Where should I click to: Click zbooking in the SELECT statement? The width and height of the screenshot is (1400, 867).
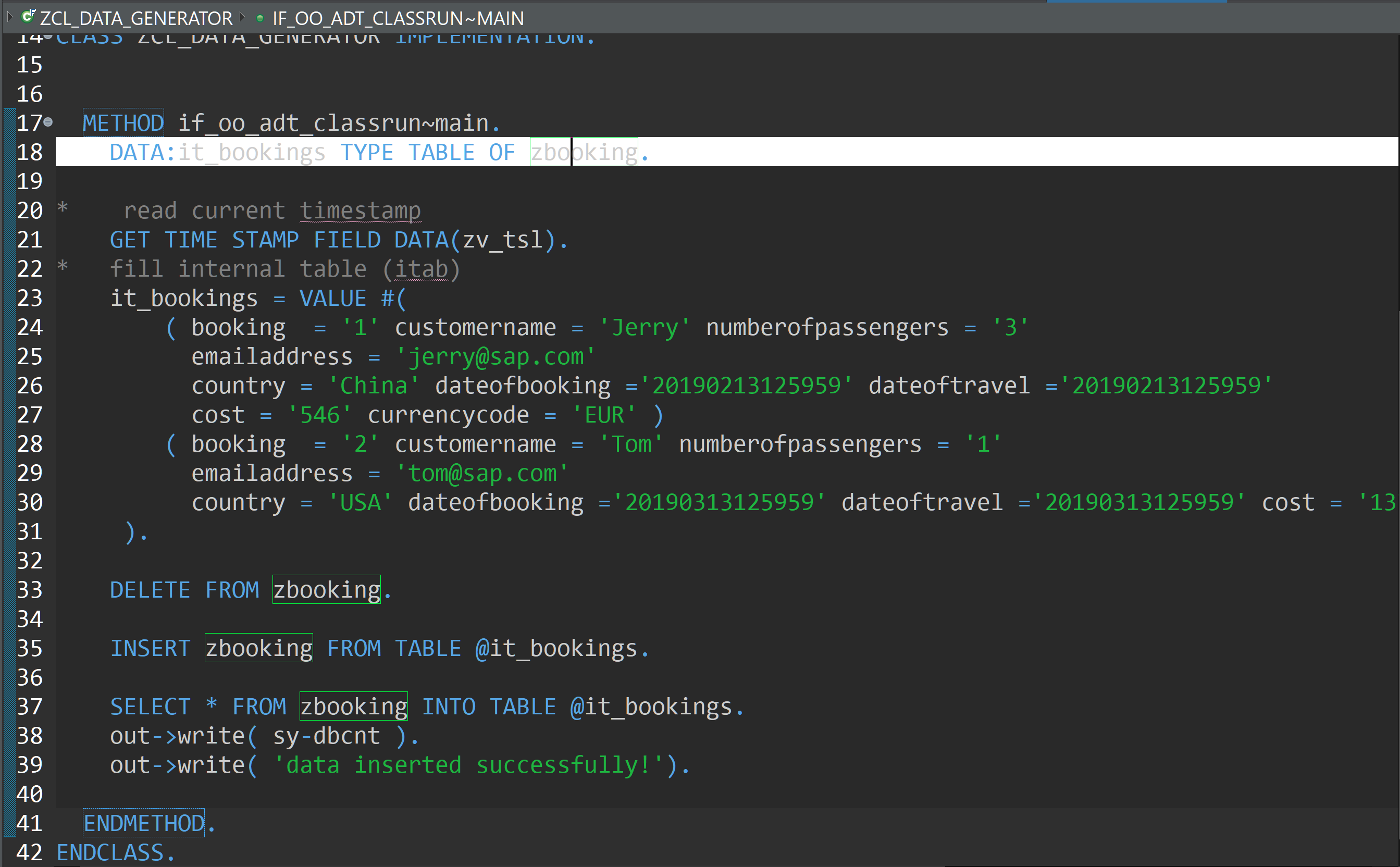tap(354, 707)
